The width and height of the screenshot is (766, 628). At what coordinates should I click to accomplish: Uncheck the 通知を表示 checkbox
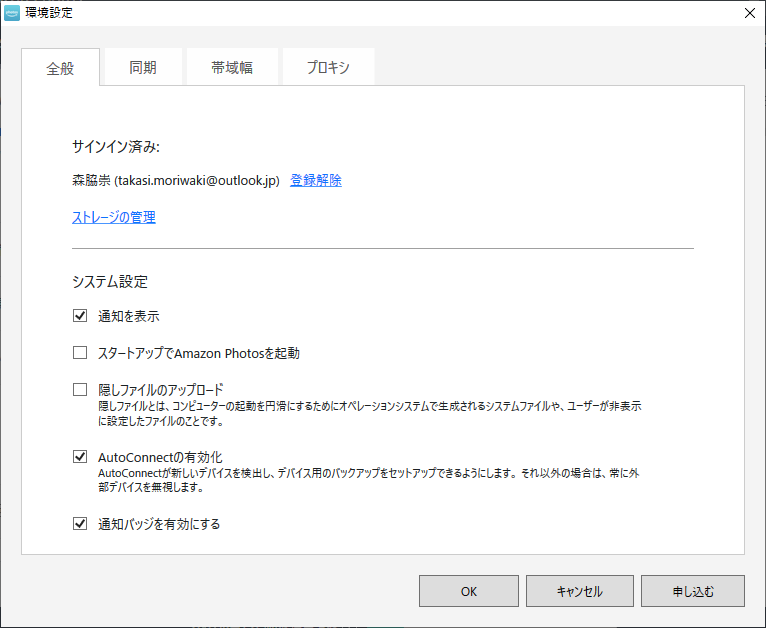tap(80, 315)
